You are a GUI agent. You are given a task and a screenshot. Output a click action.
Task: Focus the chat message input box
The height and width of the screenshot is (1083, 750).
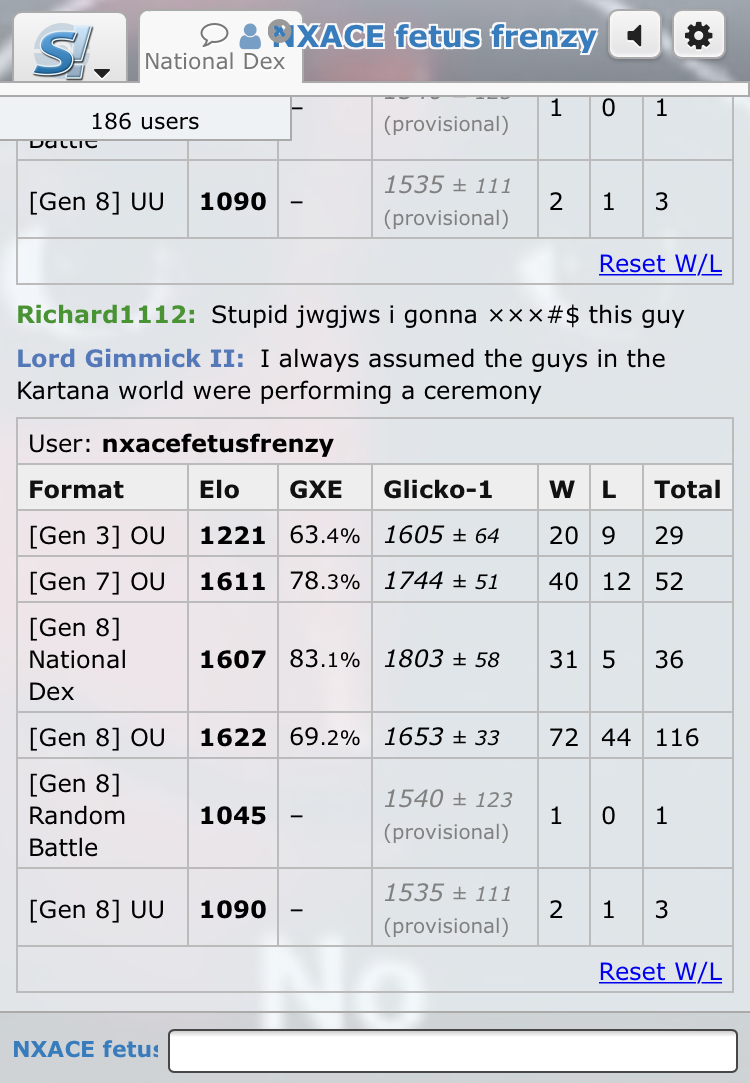pos(452,1051)
